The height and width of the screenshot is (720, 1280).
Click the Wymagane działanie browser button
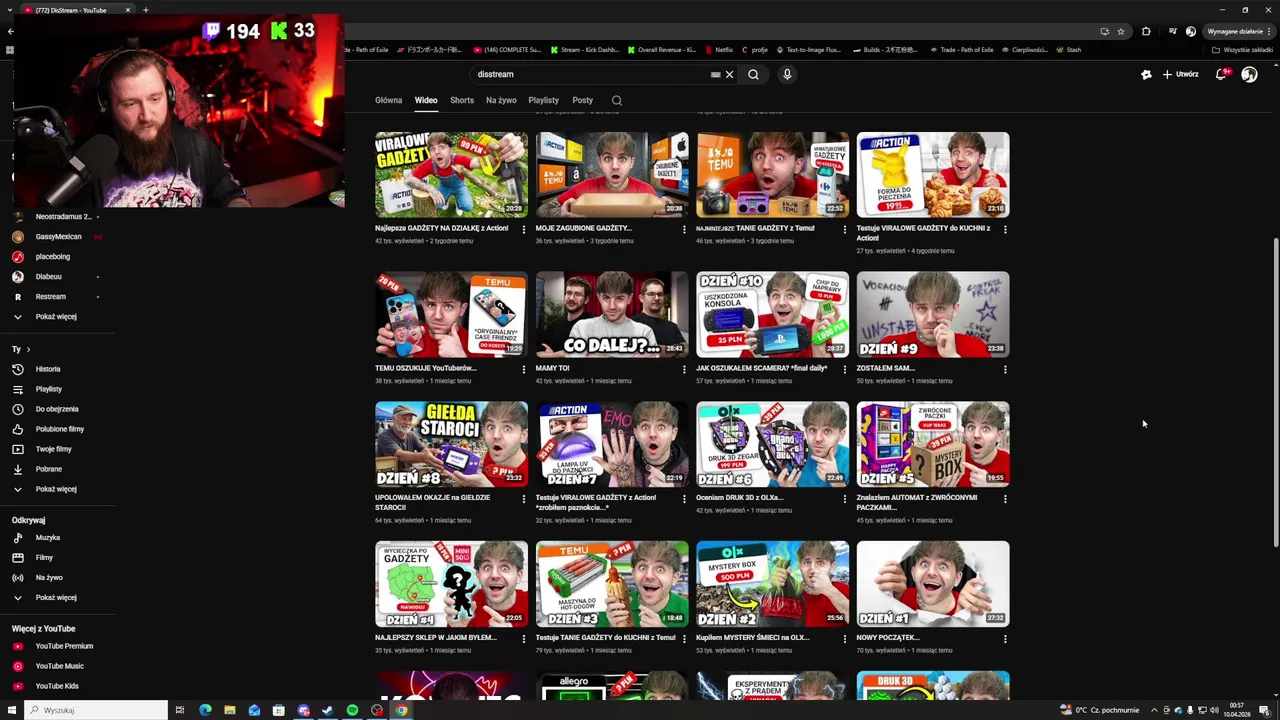tap(1239, 31)
